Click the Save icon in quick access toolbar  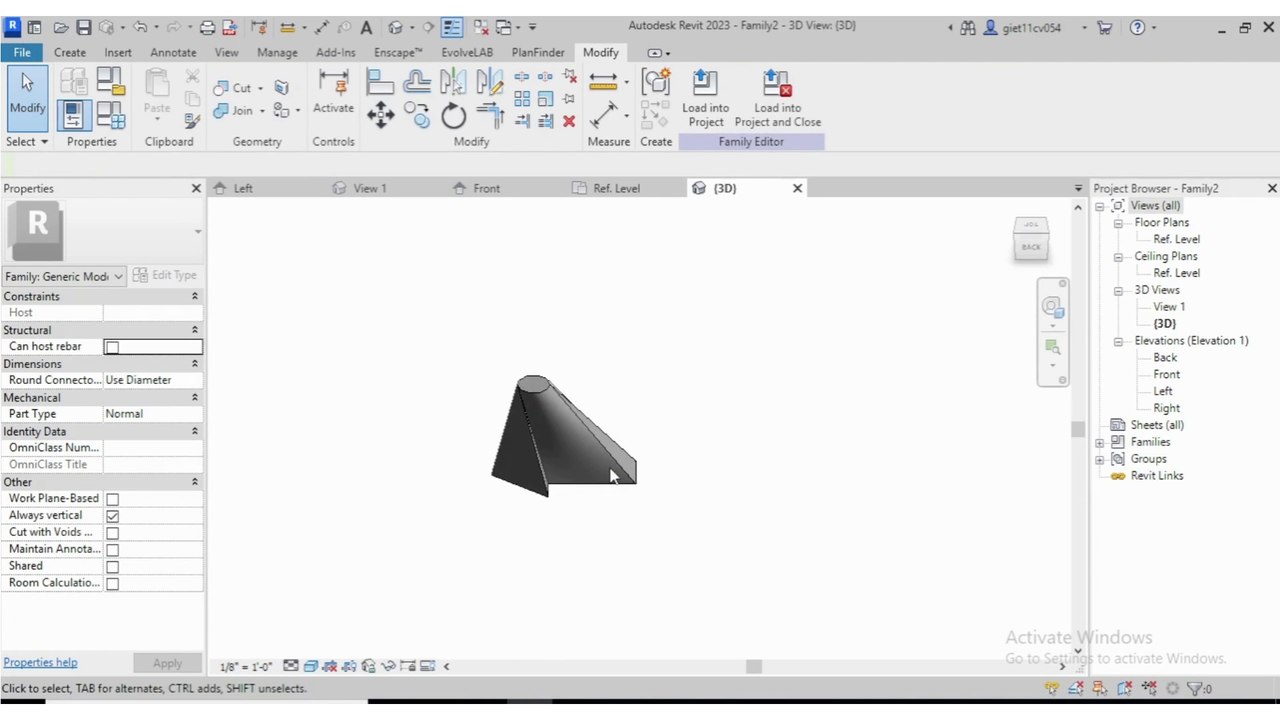pyautogui.click(x=84, y=28)
